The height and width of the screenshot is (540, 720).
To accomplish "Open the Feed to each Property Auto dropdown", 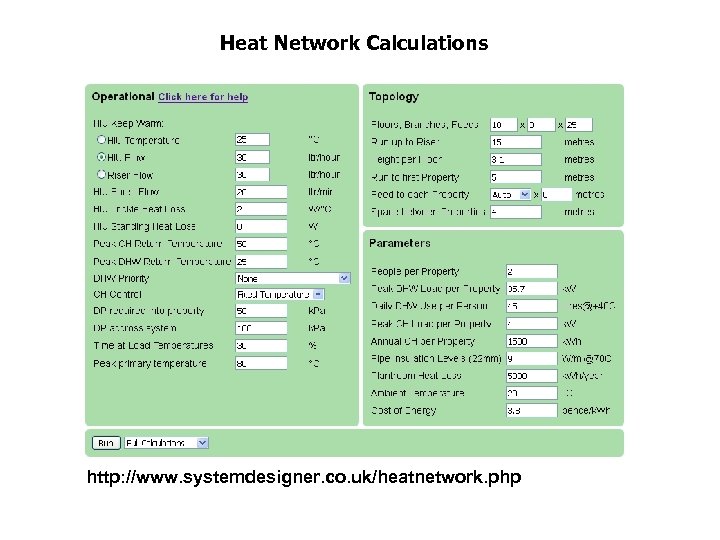I will click(511, 195).
